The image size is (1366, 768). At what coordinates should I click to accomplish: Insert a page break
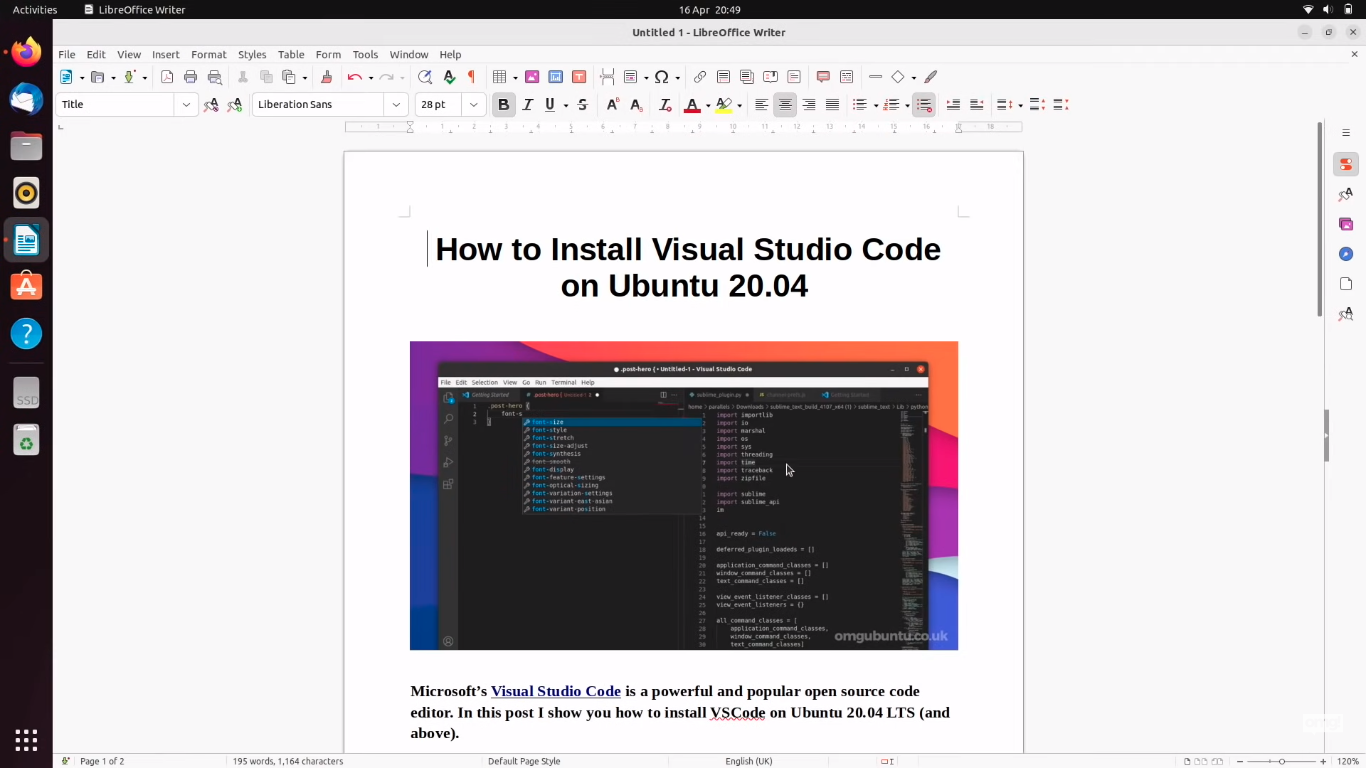[607, 77]
